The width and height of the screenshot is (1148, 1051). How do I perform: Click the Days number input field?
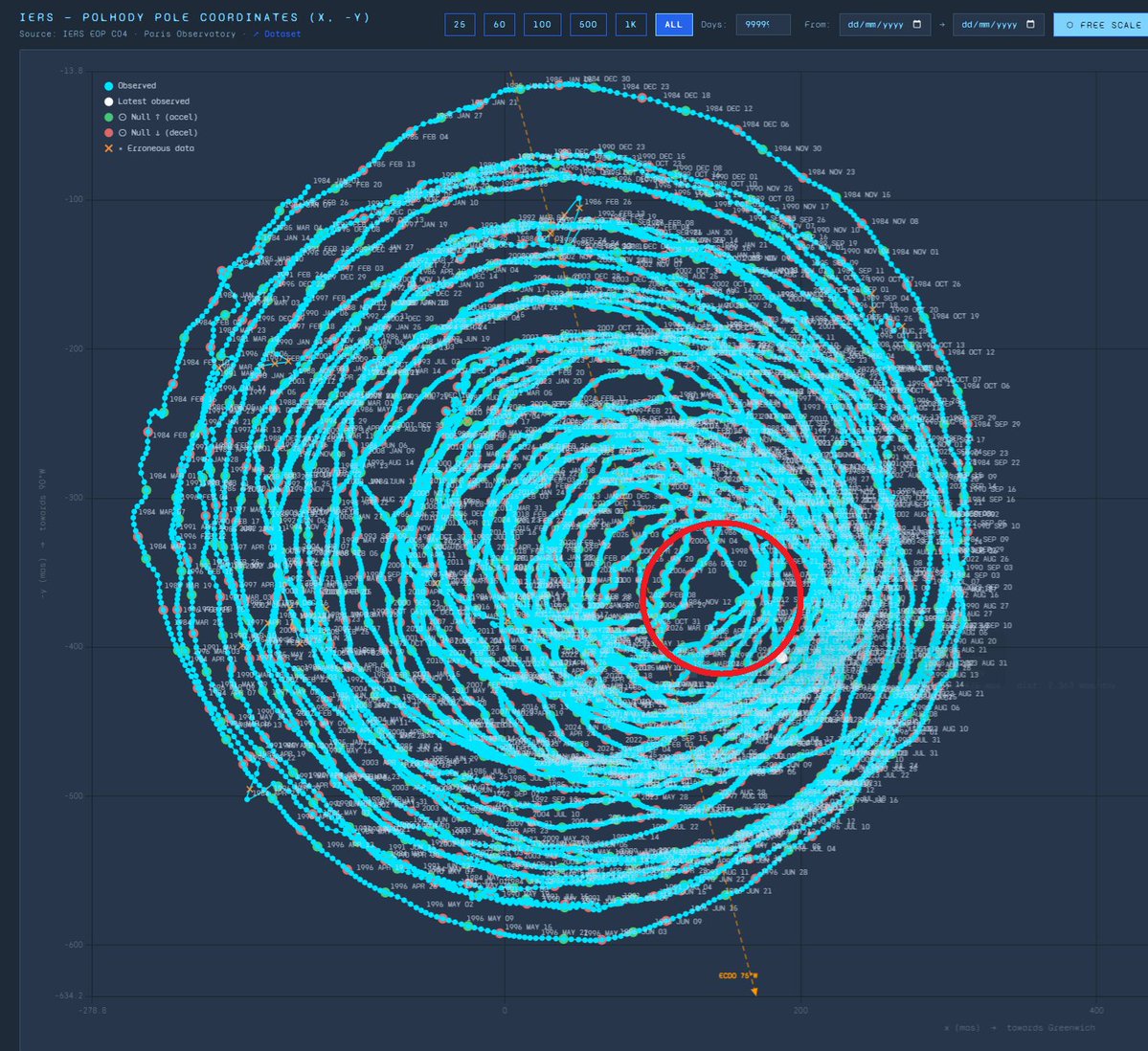(x=763, y=24)
